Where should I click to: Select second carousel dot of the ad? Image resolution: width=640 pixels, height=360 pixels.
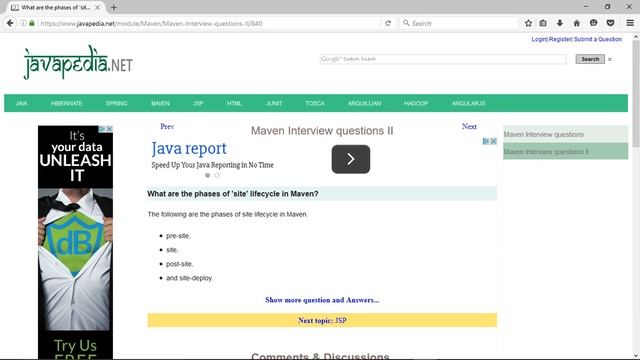tap(217, 175)
